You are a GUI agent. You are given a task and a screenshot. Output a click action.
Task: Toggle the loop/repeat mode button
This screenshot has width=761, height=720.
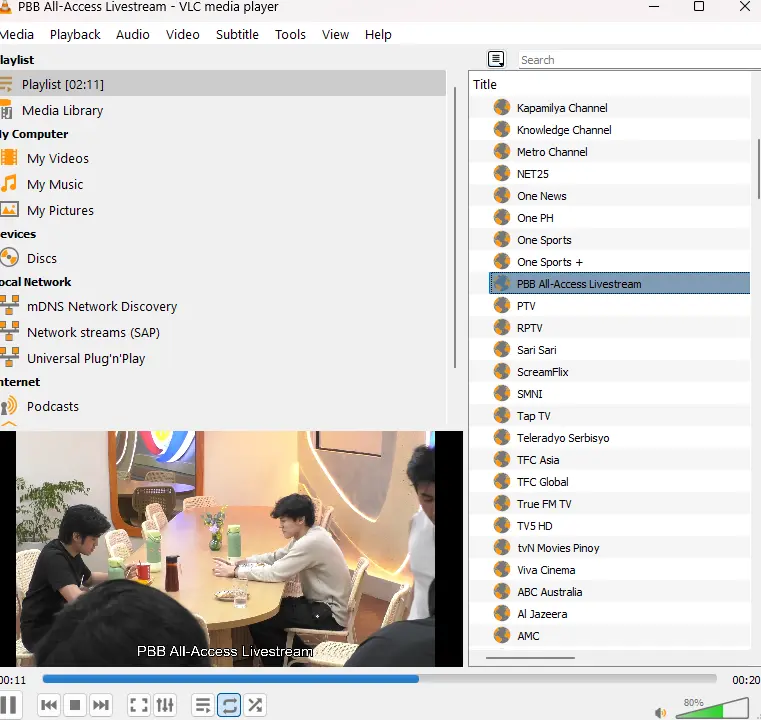coord(229,704)
